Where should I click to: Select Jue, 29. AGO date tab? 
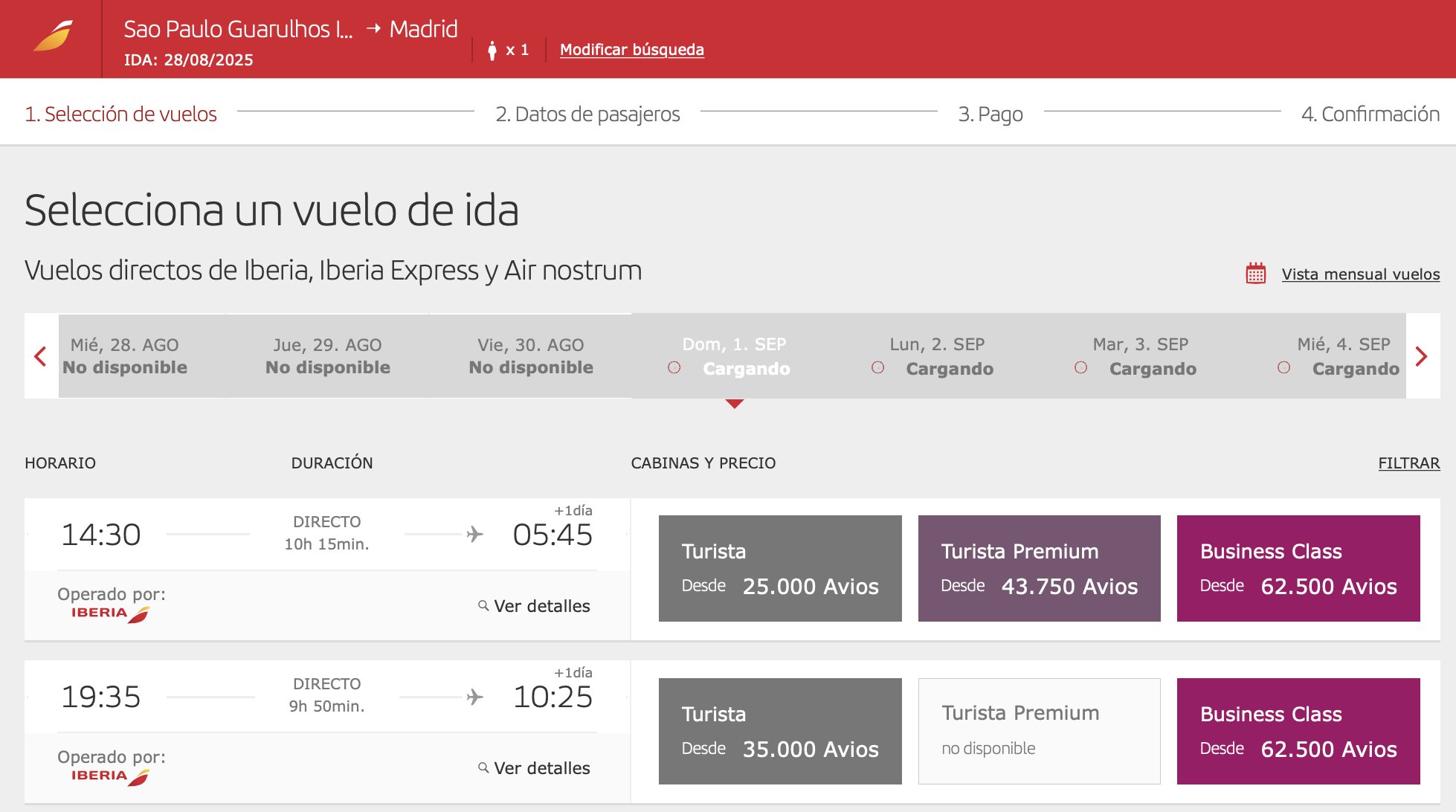click(327, 356)
